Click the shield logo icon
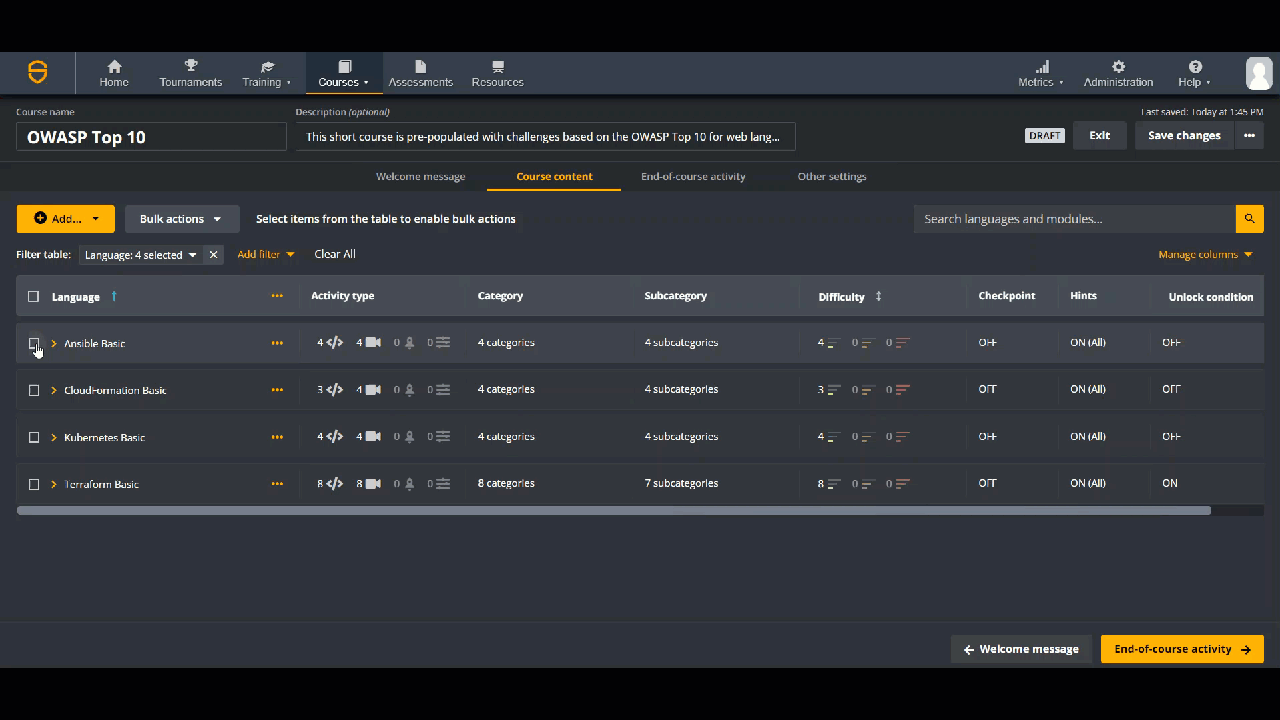 (x=37, y=72)
